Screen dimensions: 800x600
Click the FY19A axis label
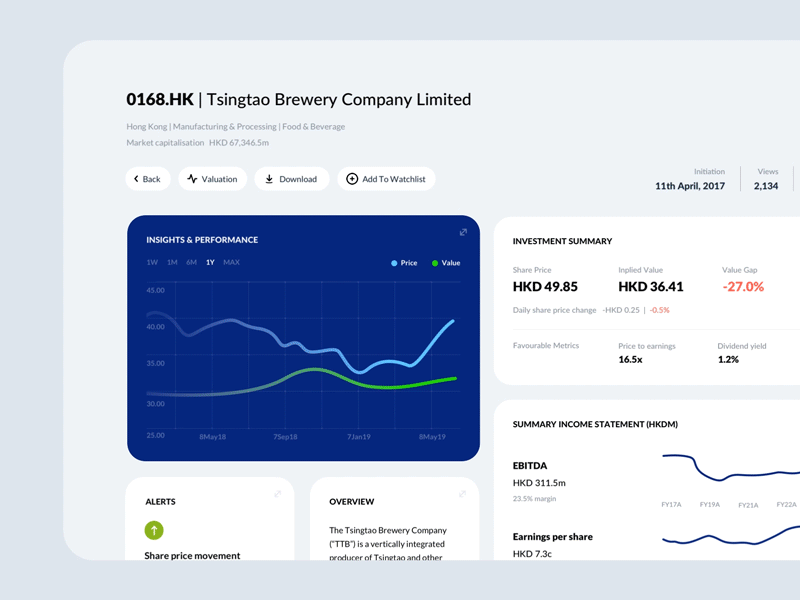click(709, 505)
